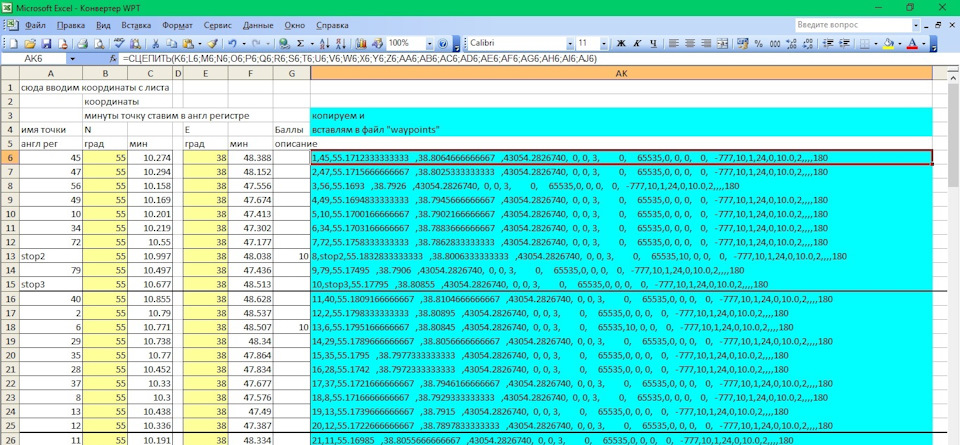Open the zoom 100% dropdown
This screenshot has width=960, height=445.
point(429,44)
